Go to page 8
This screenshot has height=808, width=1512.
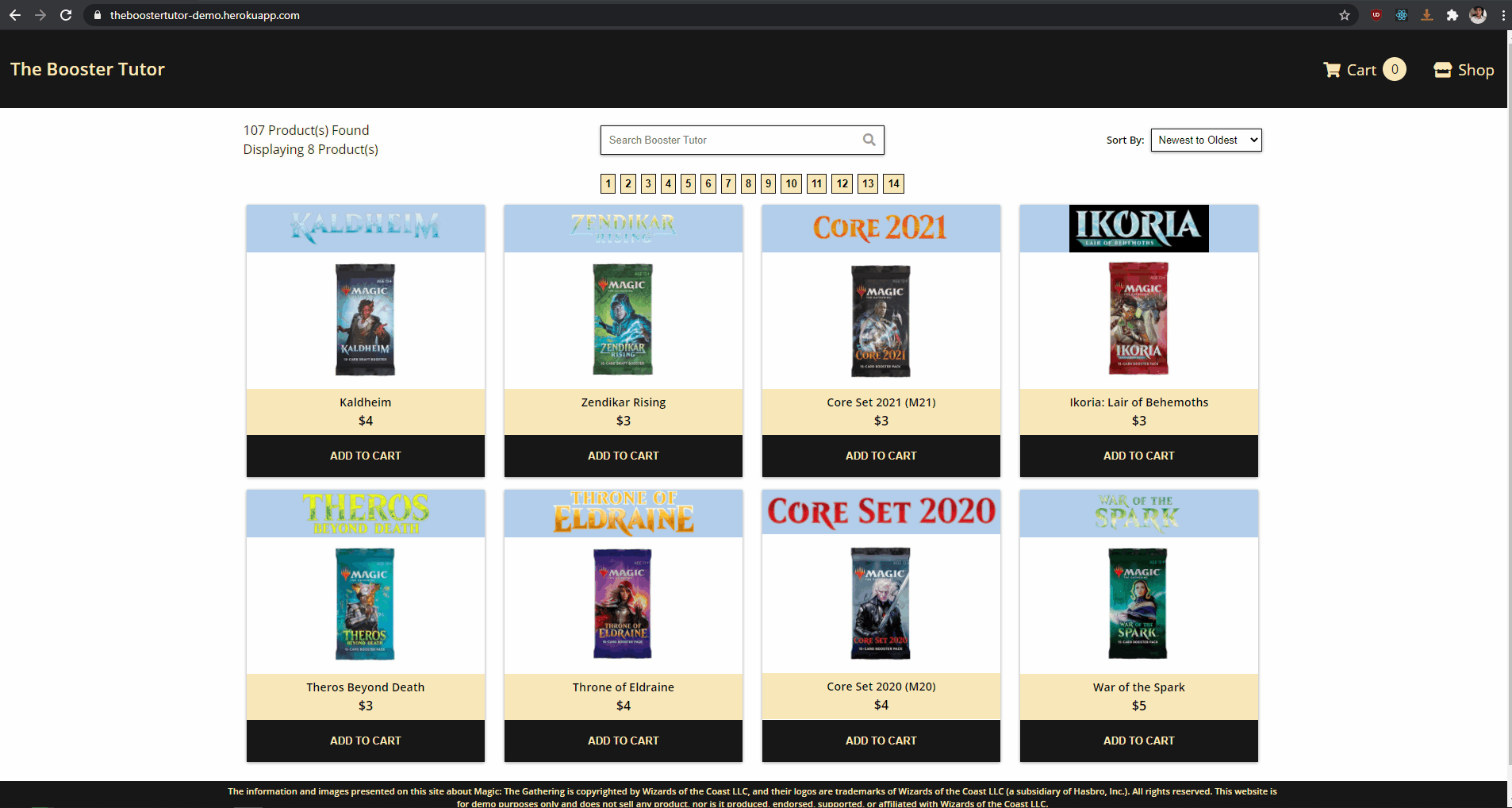(748, 183)
